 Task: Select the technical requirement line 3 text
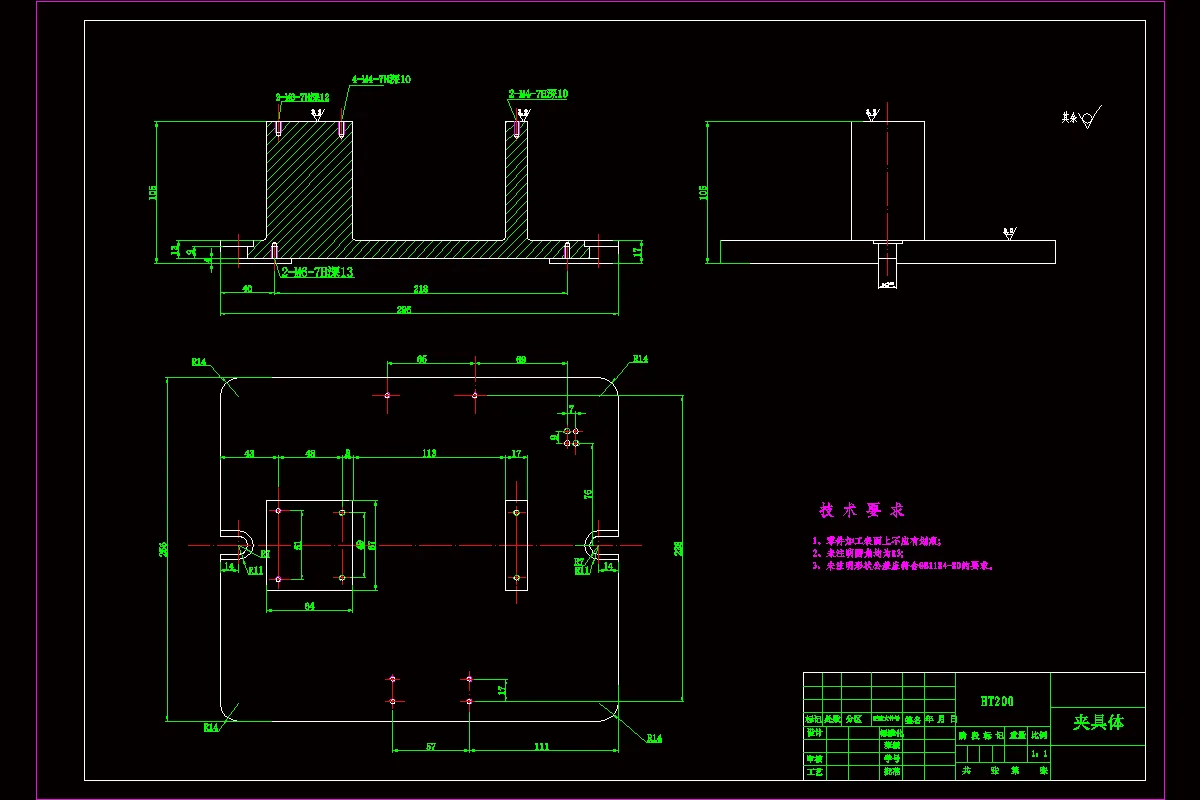[x=902, y=565]
